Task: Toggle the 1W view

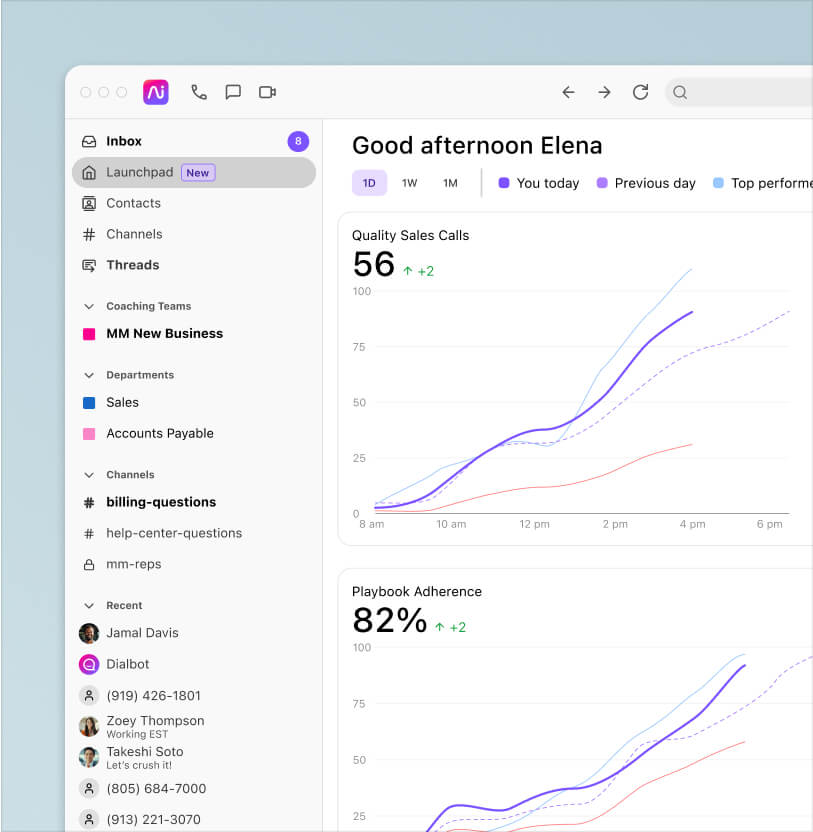Action: click(408, 183)
